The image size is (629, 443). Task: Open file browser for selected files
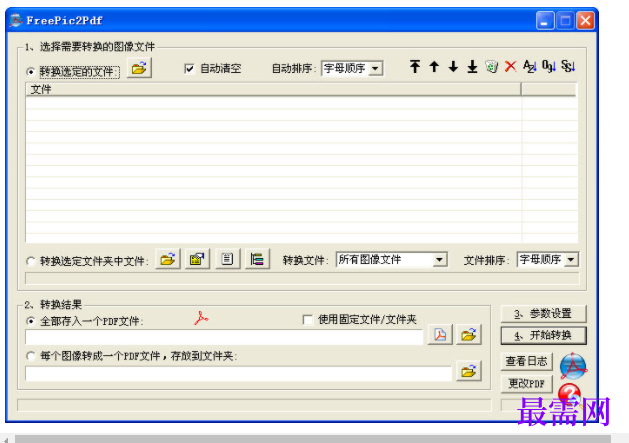(x=139, y=68)
